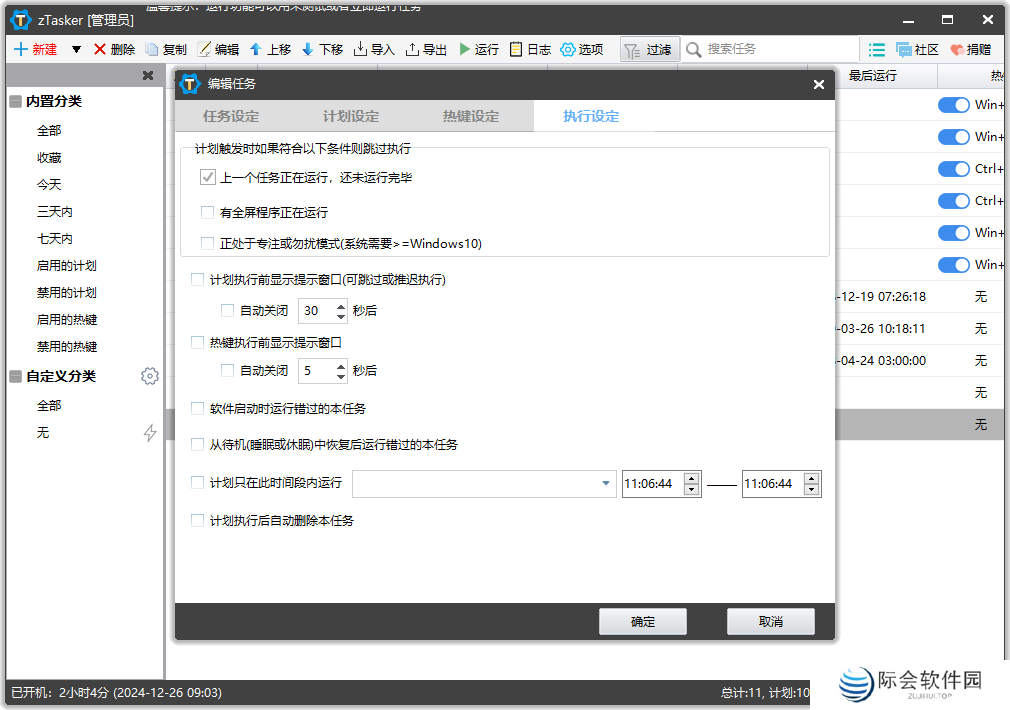
Task: Collapse the 内置分类 section
Action: click(x=14, y=100)
